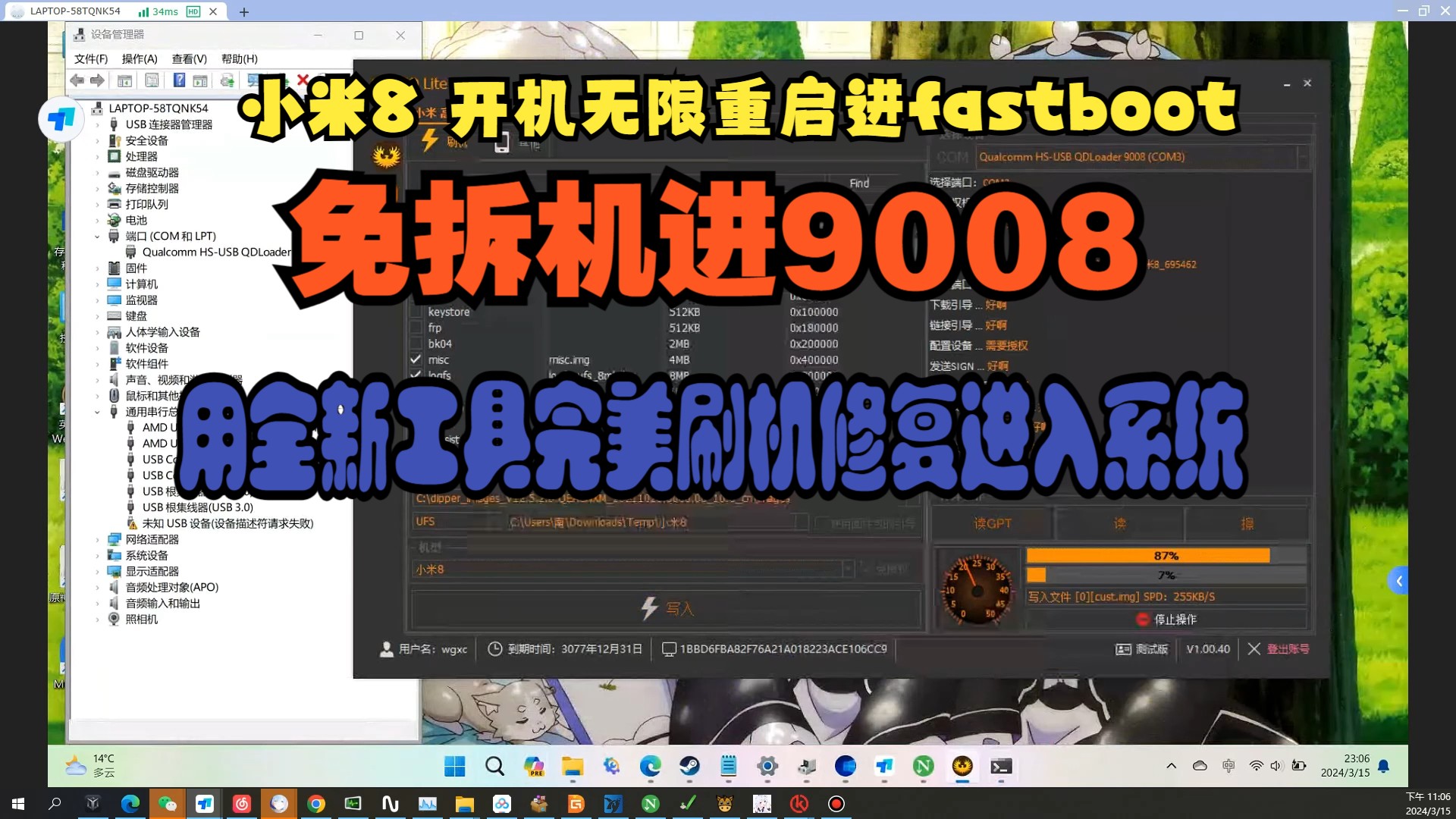Click the 读GPT button
The width and height of the screenshot is (1456, 819).
pyautogui.click(x=992, y=523)
